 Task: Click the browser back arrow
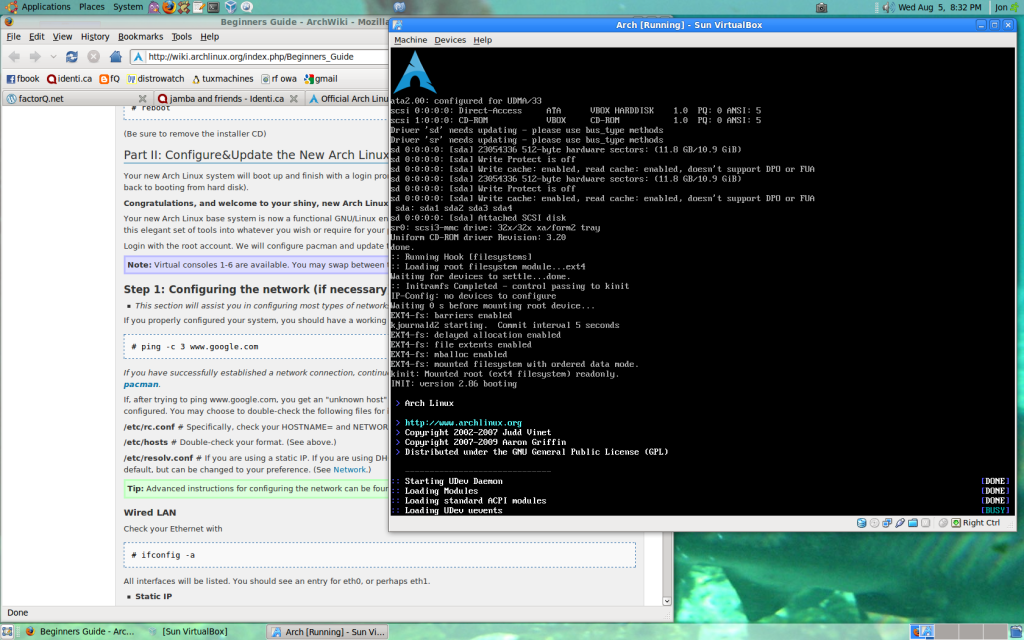[x=13, y=57]
